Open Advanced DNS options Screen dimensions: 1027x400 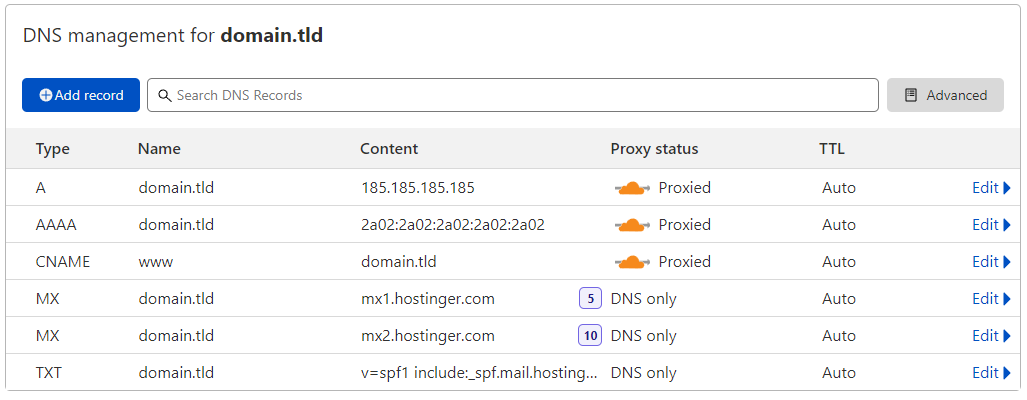pos(945,95)
